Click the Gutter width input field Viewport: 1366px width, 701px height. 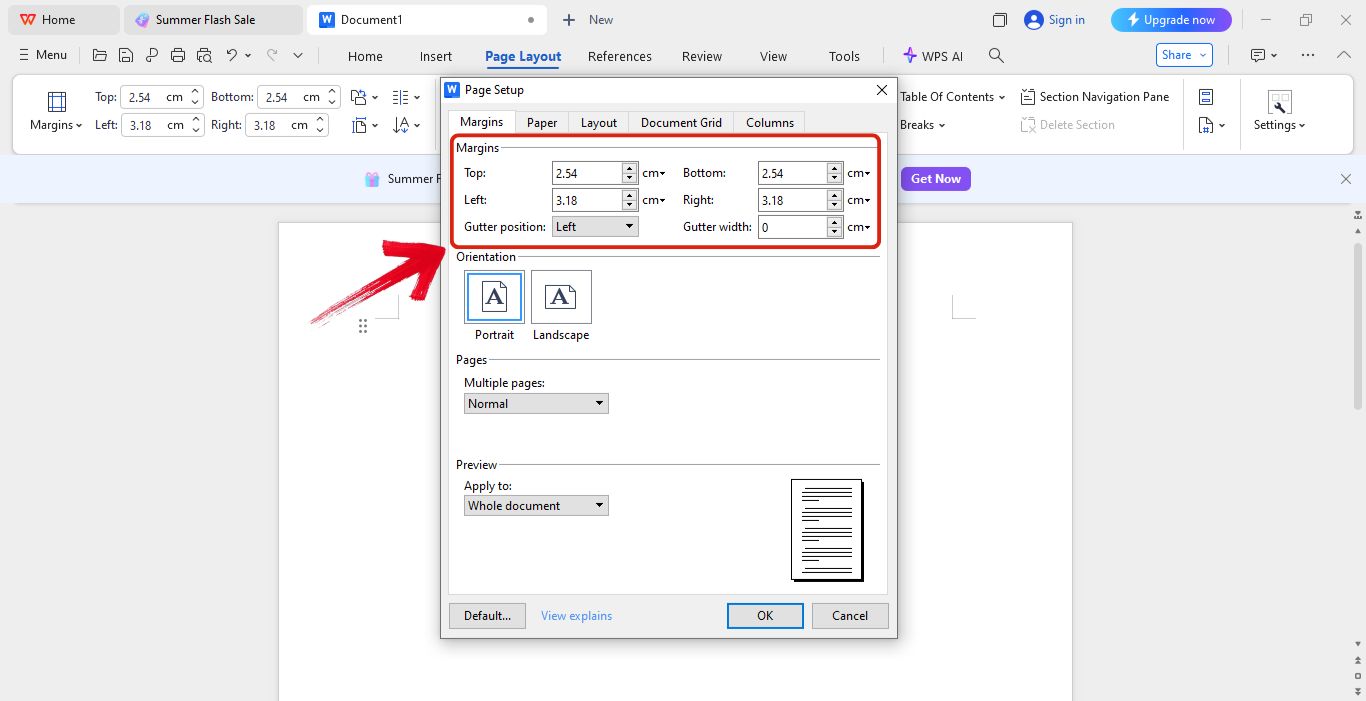[x=793, y=227]
